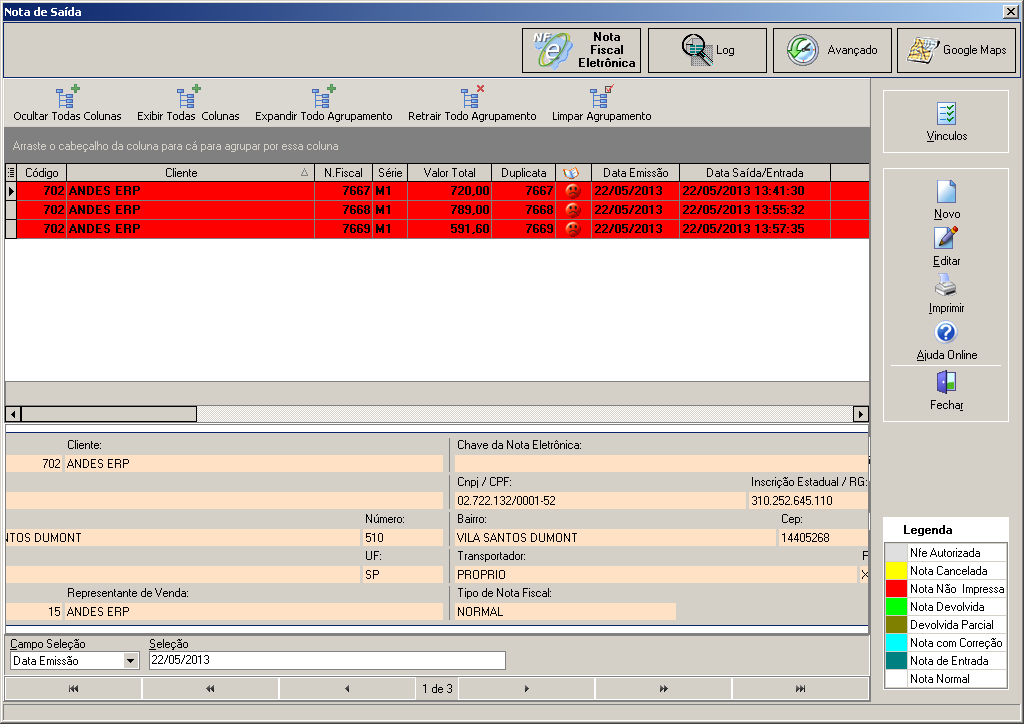Go to next record
1024x724 pixels.
click(x=526, y=689)
